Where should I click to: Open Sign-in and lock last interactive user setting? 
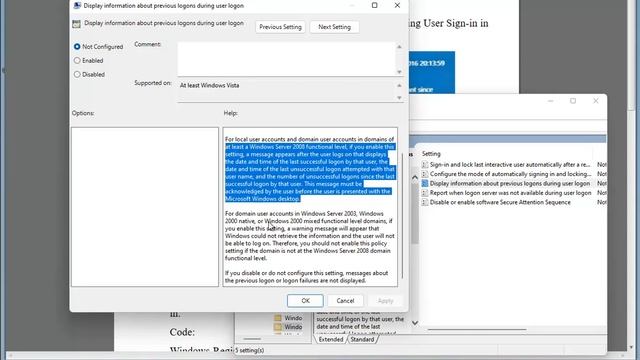tap(510, 165)
